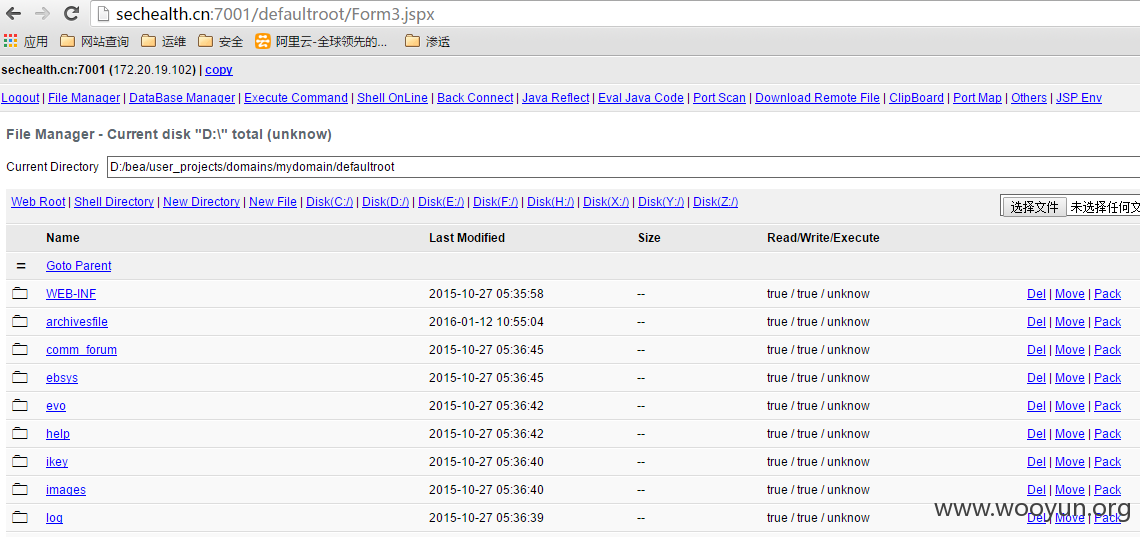Go to Web Root
The width and height of the screenshot is (1140, 537).
(x=38, y=201)
